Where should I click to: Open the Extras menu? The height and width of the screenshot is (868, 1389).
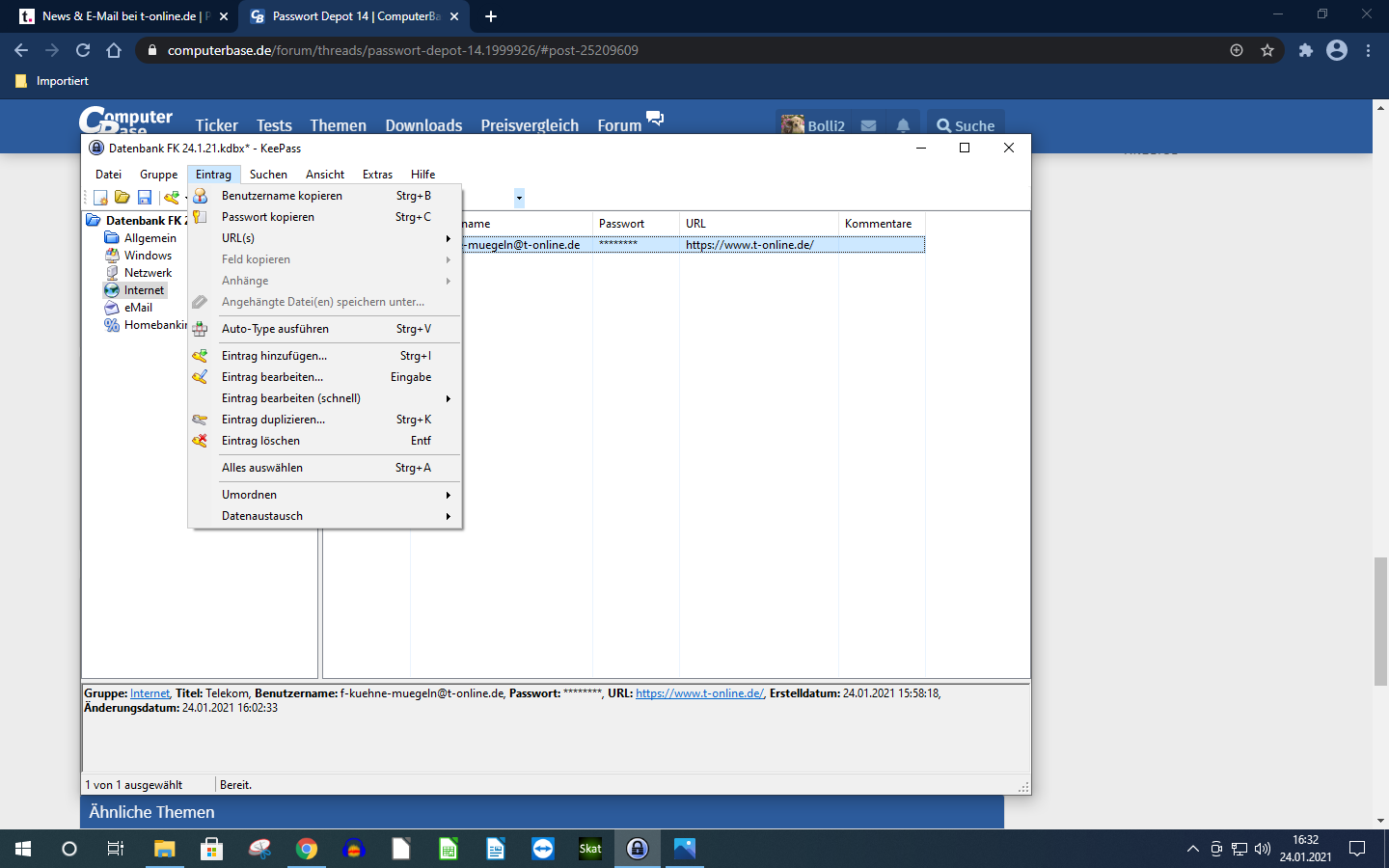[x=378, y=175]
